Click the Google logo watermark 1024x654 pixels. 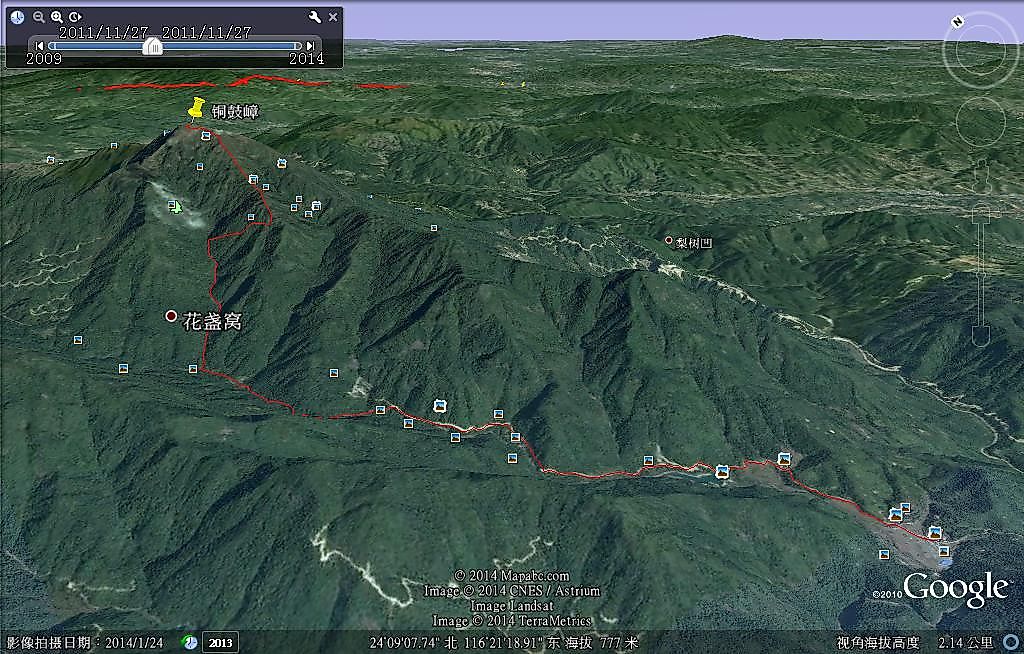tap(955, 588)
